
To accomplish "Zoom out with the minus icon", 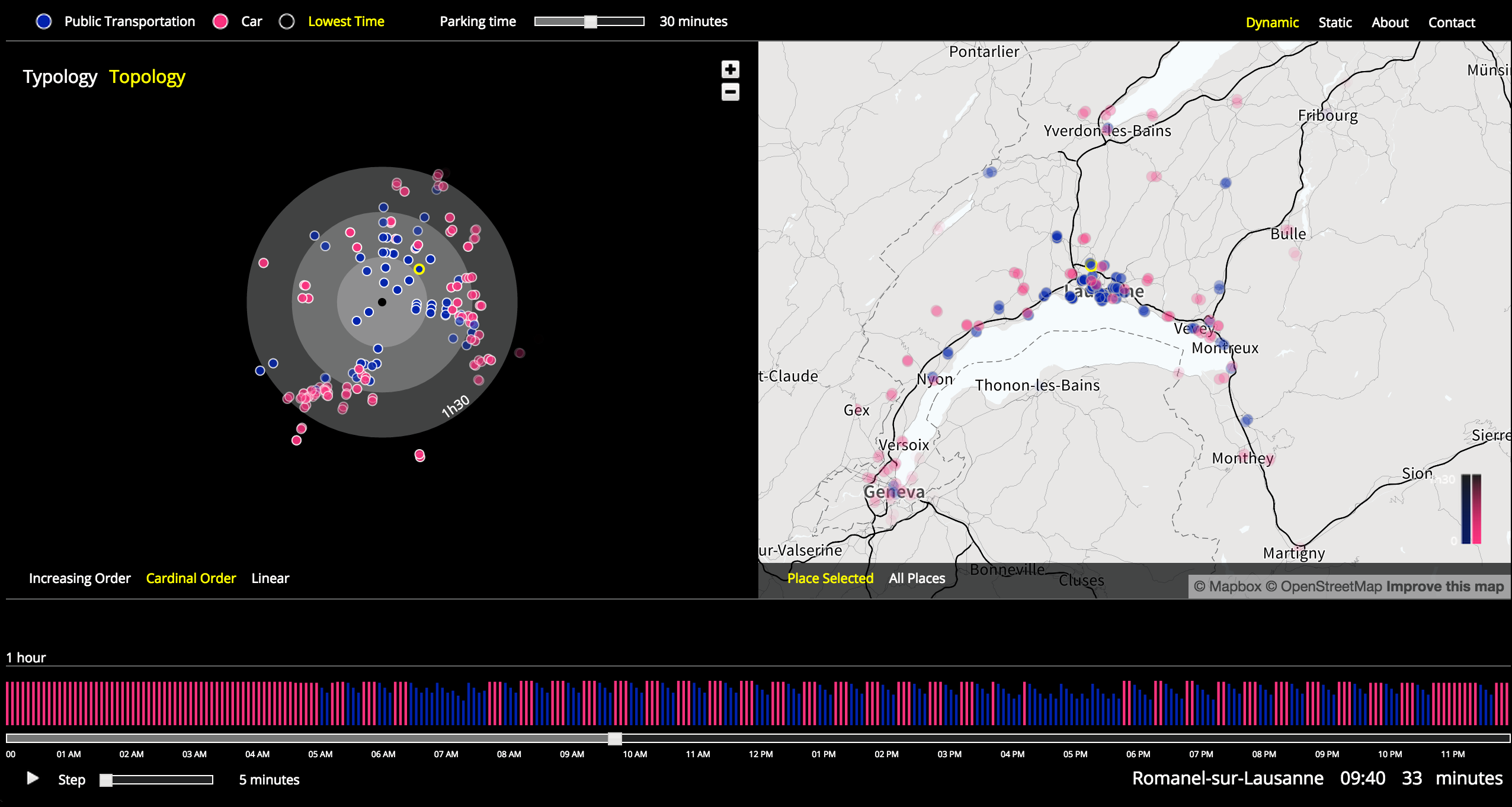I will pos(730,92).
